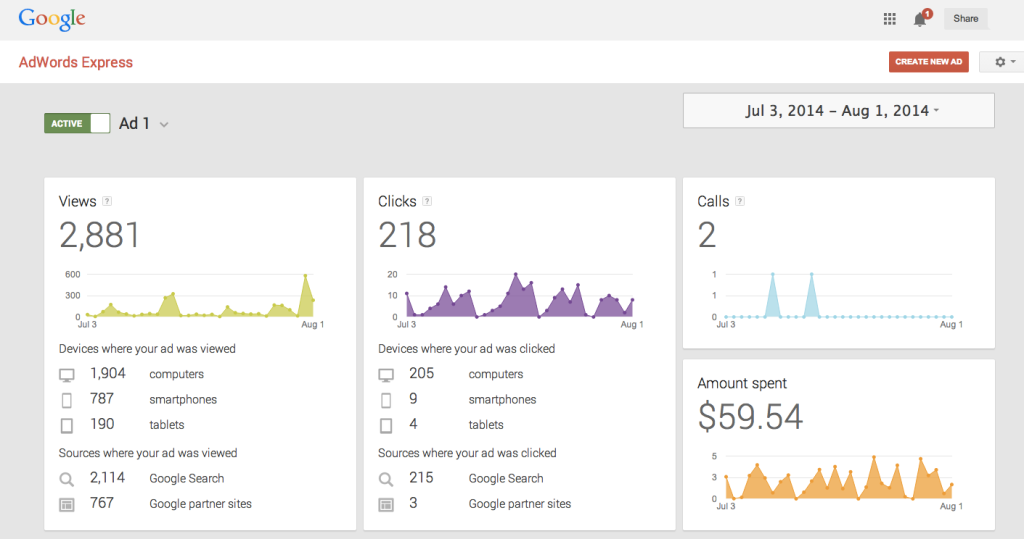Click the Google logo
Image resolution: width=1024 pixels, height=539 pixels.
tap(52, 20)
